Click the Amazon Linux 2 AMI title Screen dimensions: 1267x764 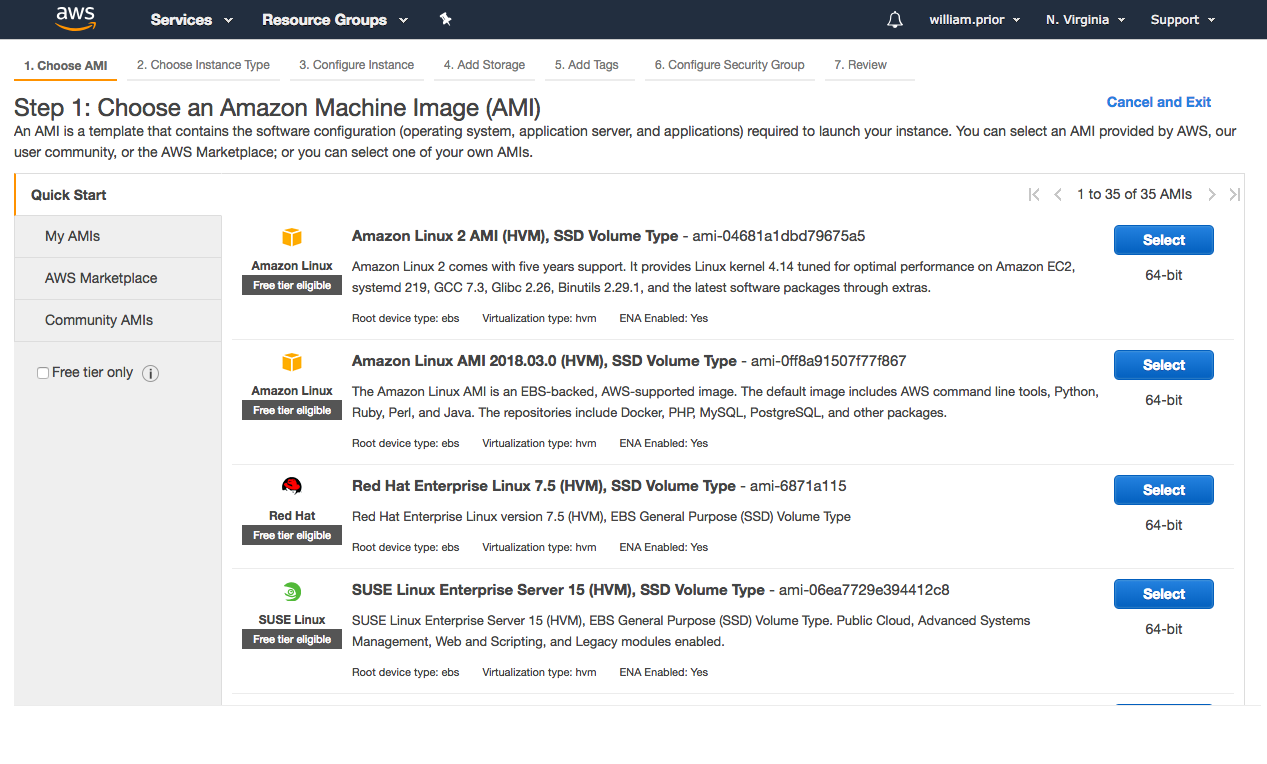tap(515, 237)
